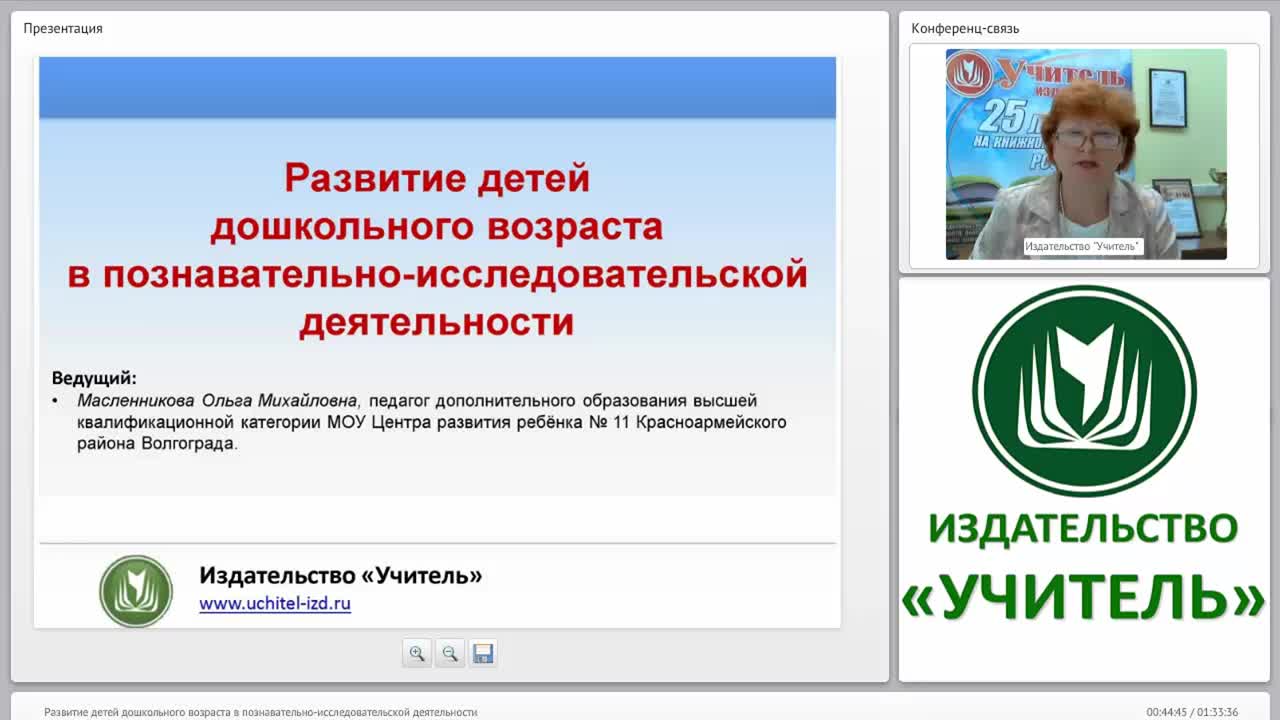This screenshot has height=720, width=1280.
Task: Click the 'Издательство «Учитель»' text in slide footer
Action: [340, 575]
